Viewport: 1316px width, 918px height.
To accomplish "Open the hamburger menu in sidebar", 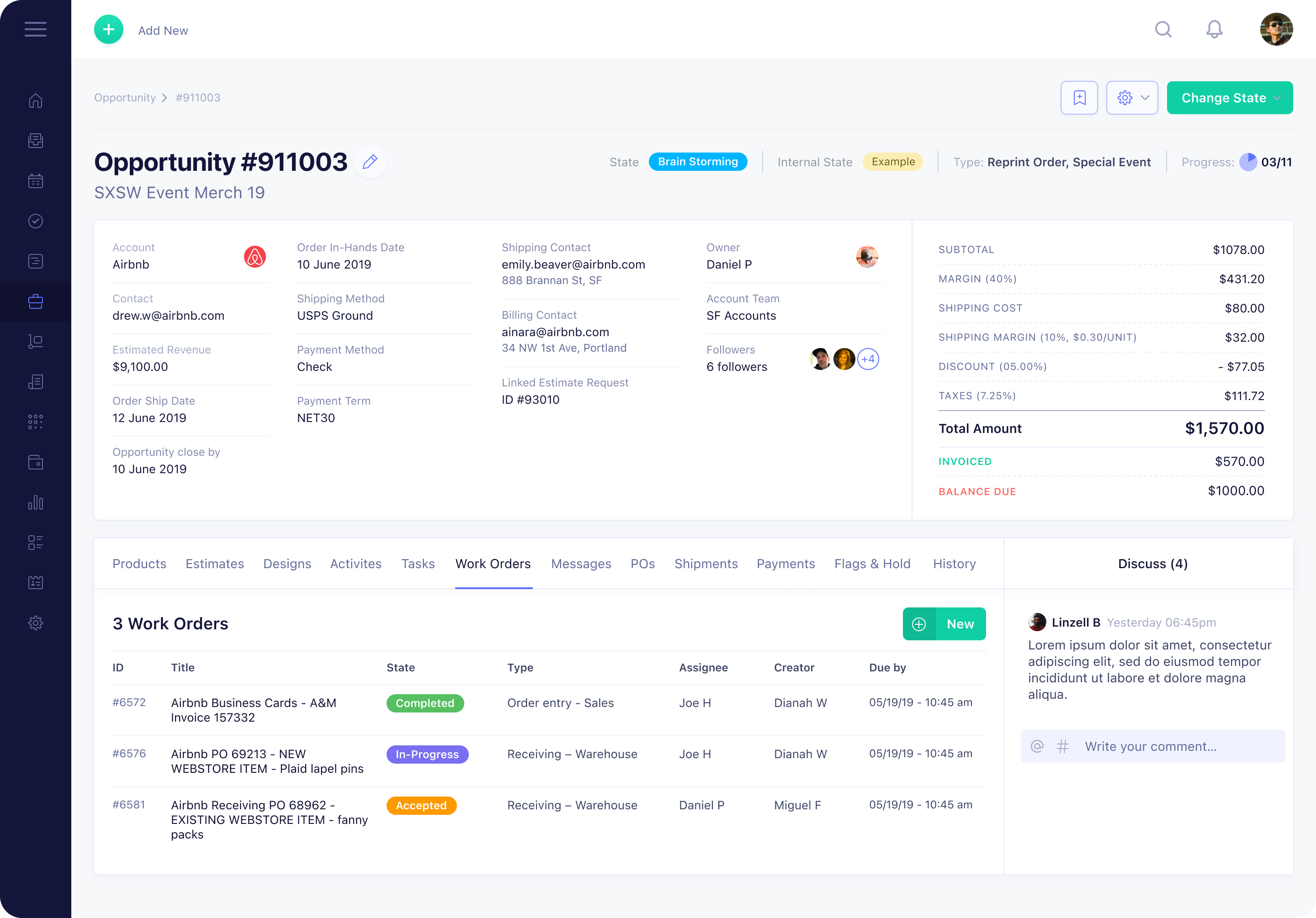I will point(36,29).
